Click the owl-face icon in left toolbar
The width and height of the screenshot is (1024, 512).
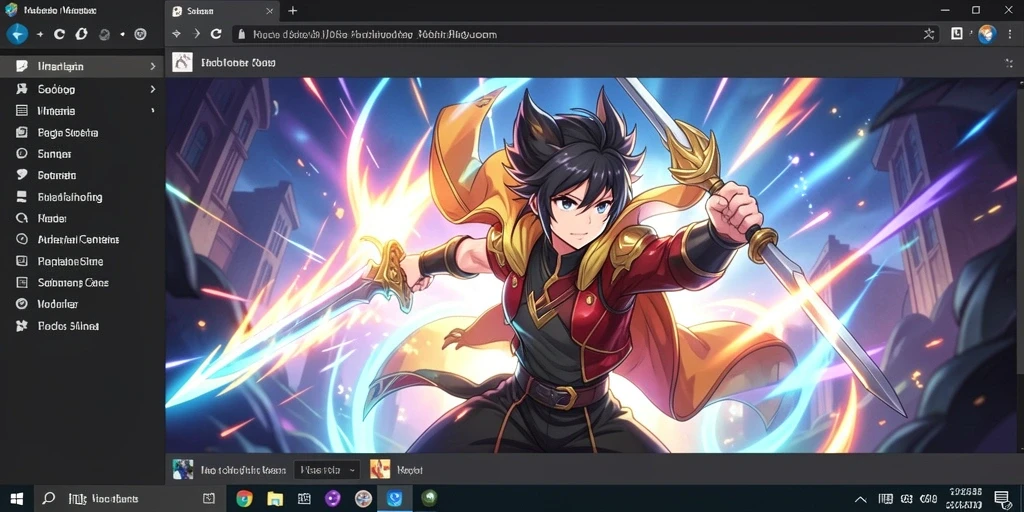click(x=140, y=34)
